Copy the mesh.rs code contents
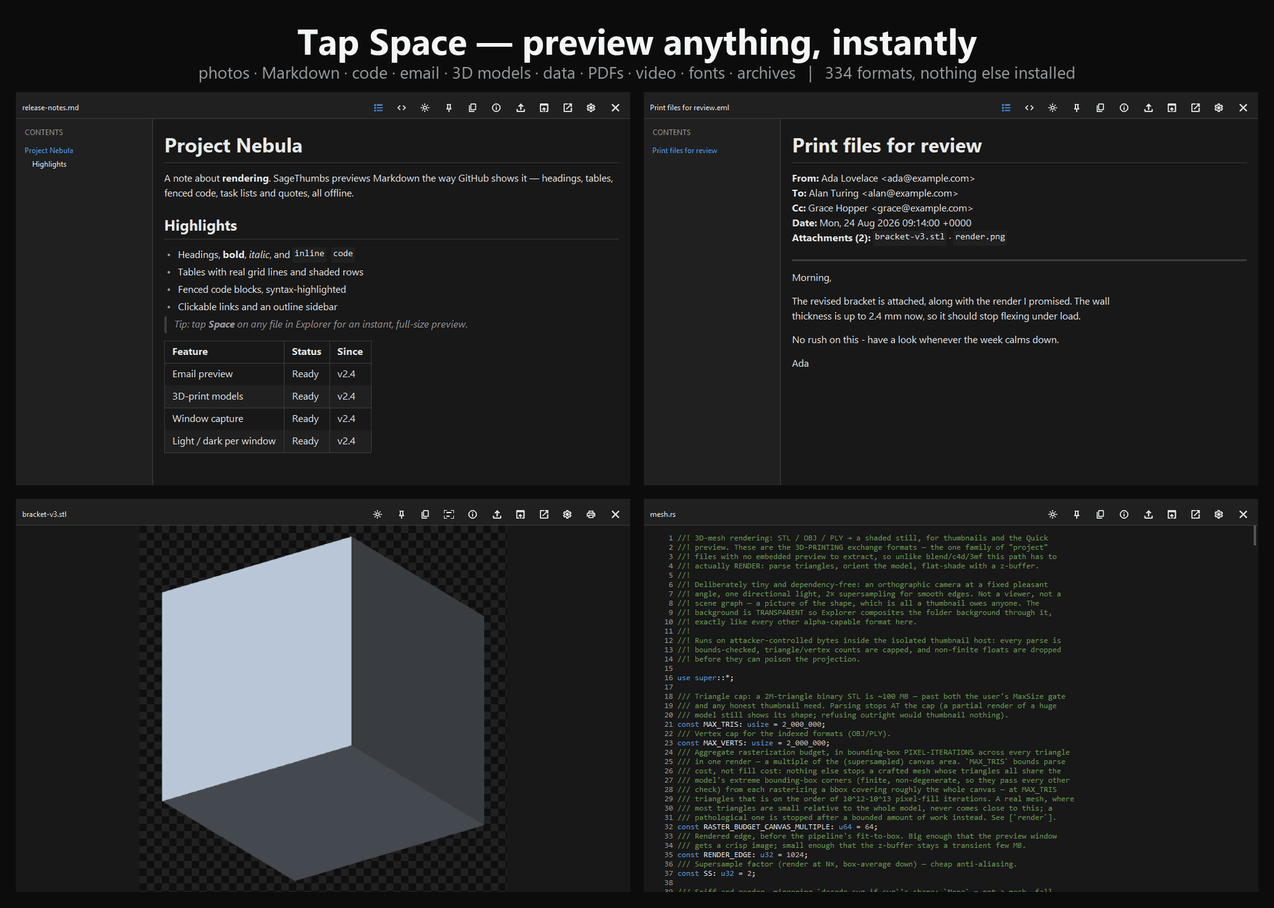 (x=1100, y=514)
